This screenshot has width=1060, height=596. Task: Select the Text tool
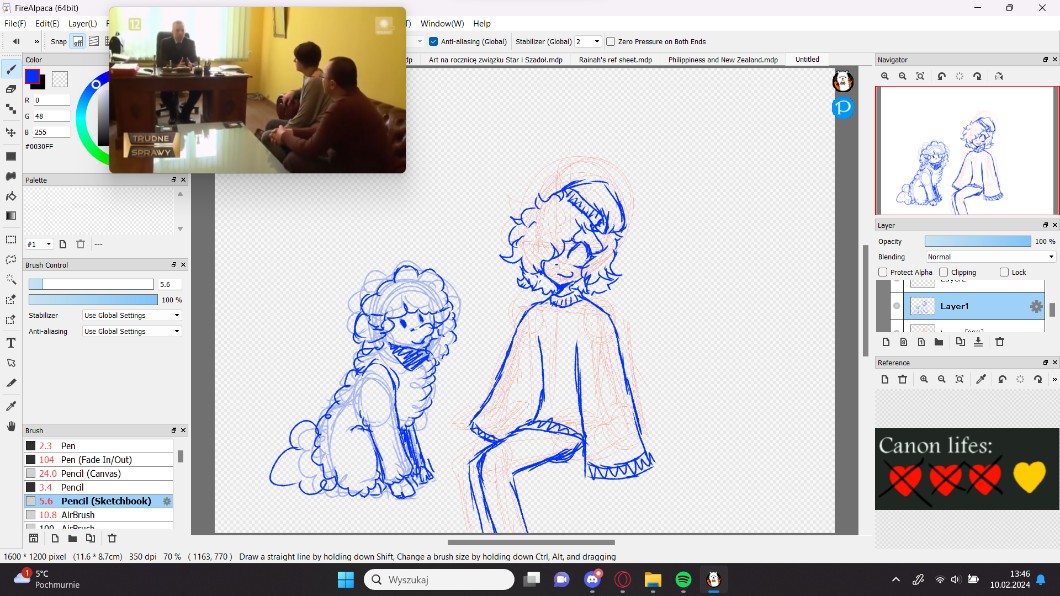[x=11, y=342]
